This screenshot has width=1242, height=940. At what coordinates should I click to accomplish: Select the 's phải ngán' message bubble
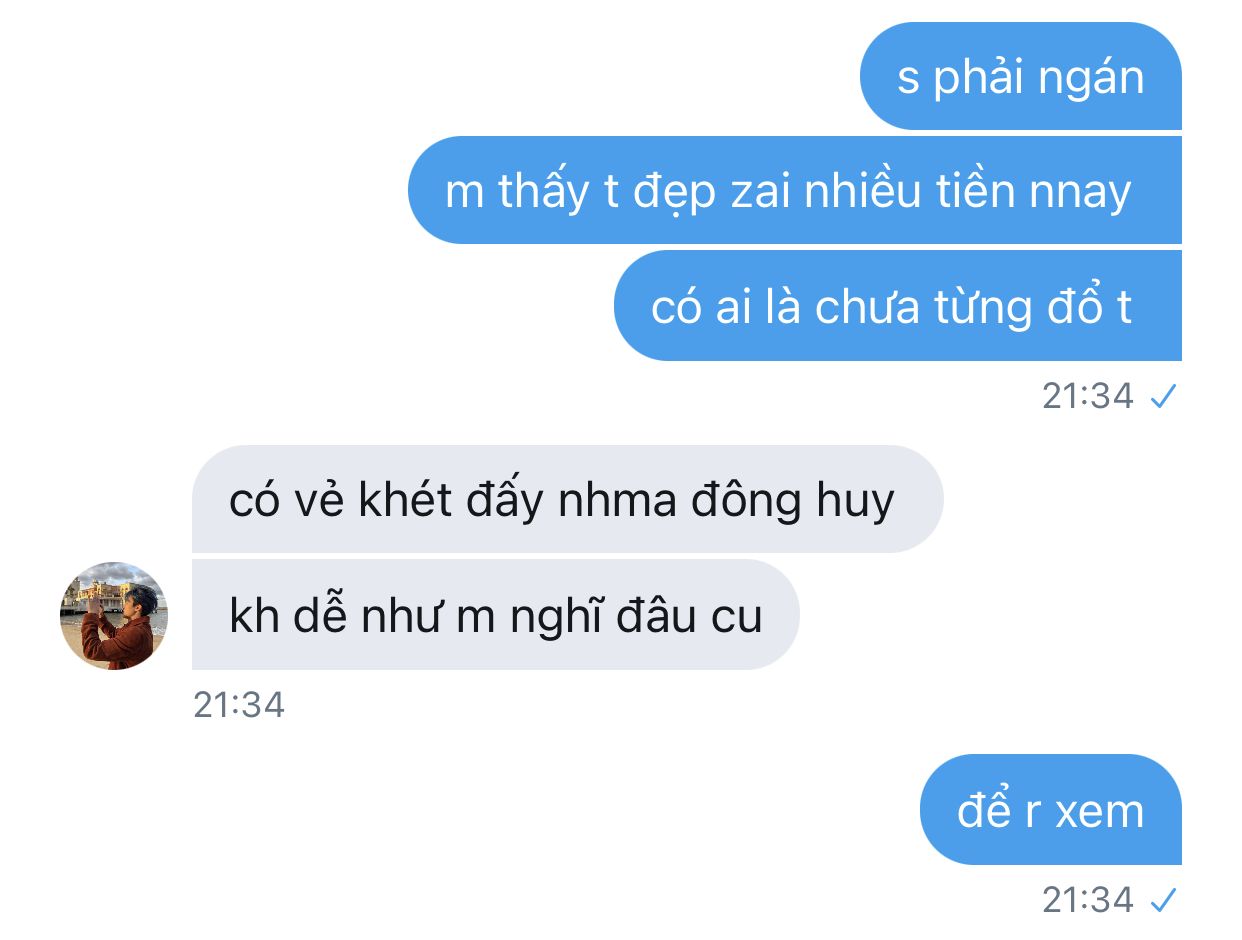click(1021, 76)
